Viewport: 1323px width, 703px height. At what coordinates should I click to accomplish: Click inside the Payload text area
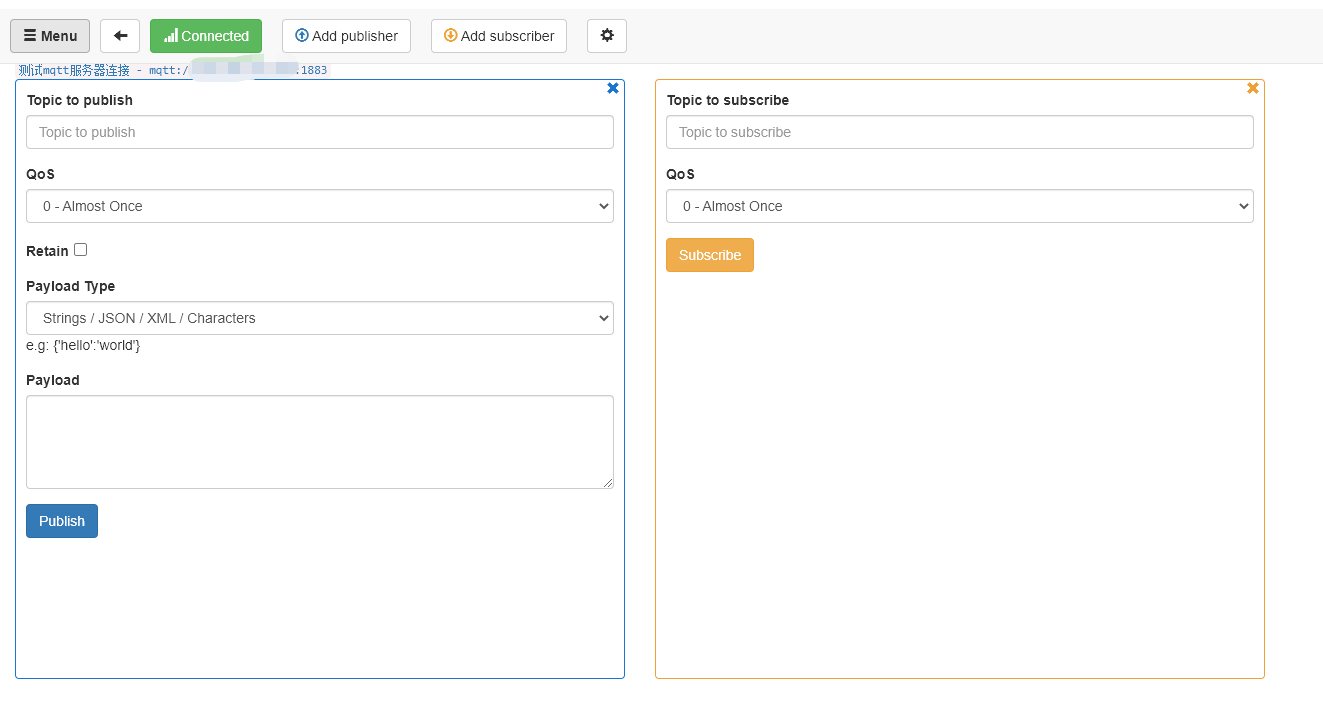pos(320,442)
